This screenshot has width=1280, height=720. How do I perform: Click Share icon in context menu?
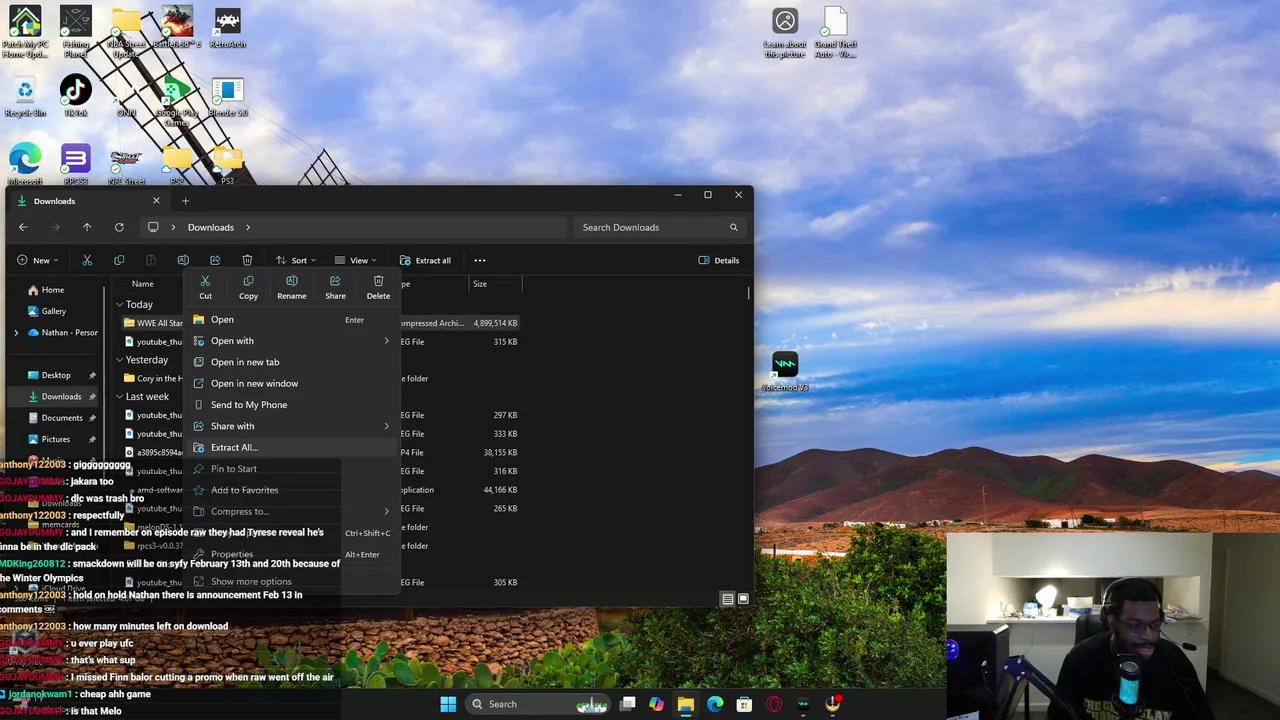point(335,287)
